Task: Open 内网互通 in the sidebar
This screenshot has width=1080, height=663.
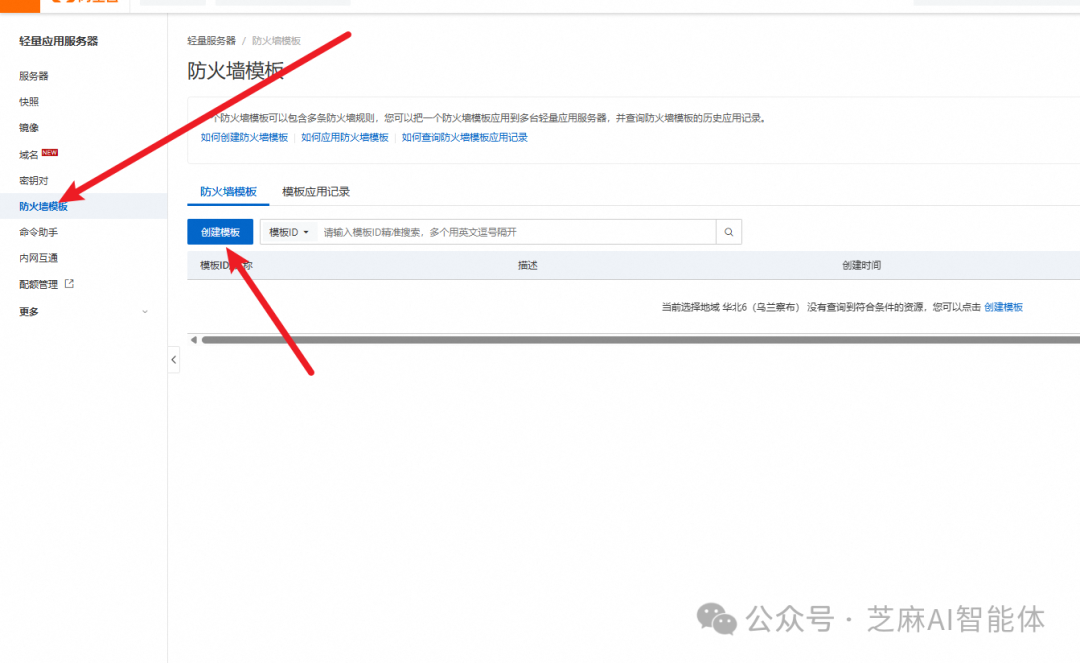Action: (39, 258)
